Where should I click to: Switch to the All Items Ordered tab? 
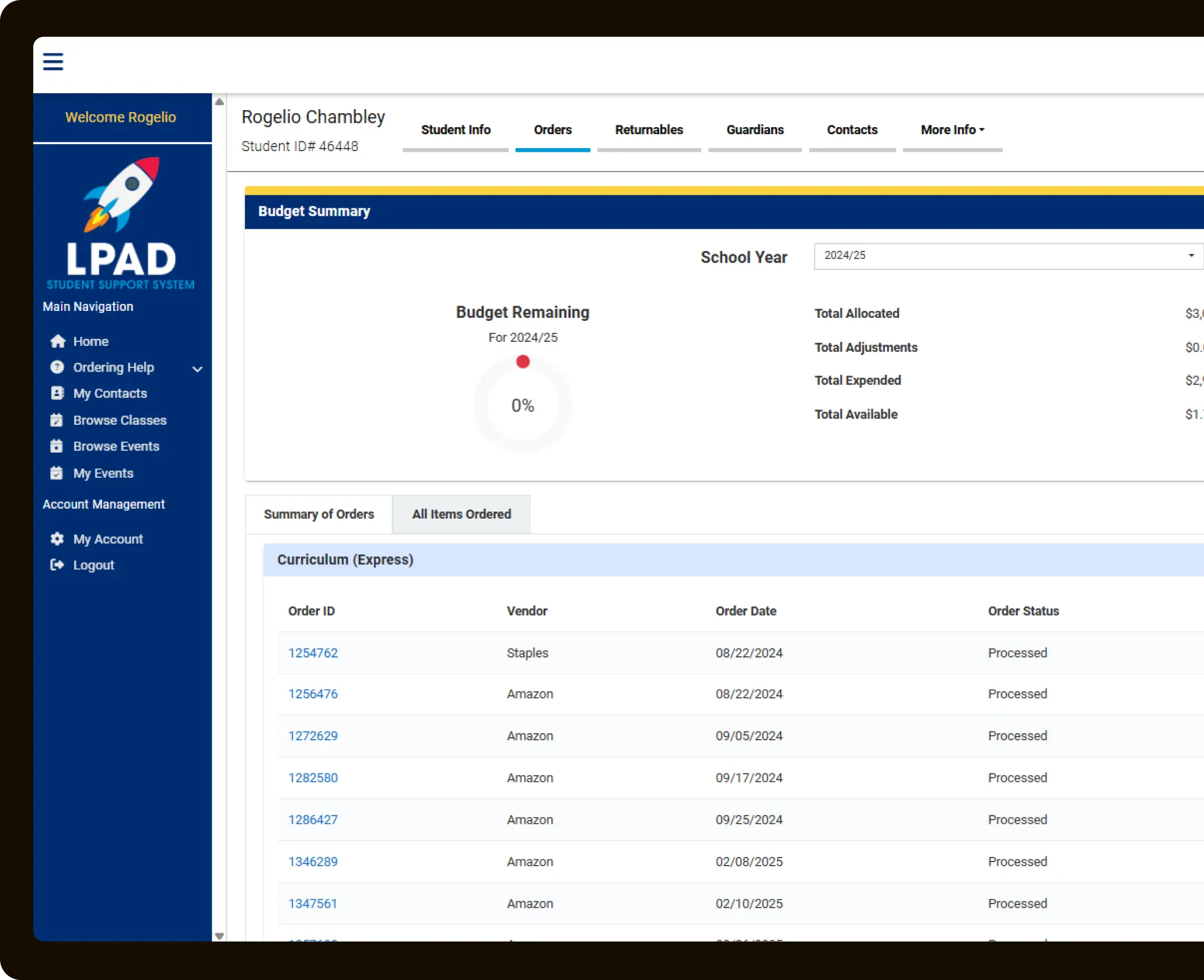pos(461,514)
